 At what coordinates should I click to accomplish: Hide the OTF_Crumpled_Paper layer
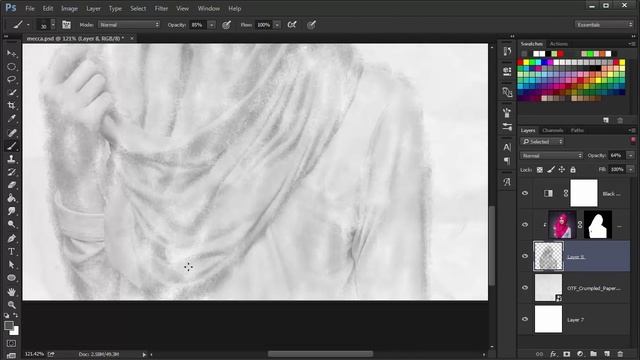click(525, 287)
